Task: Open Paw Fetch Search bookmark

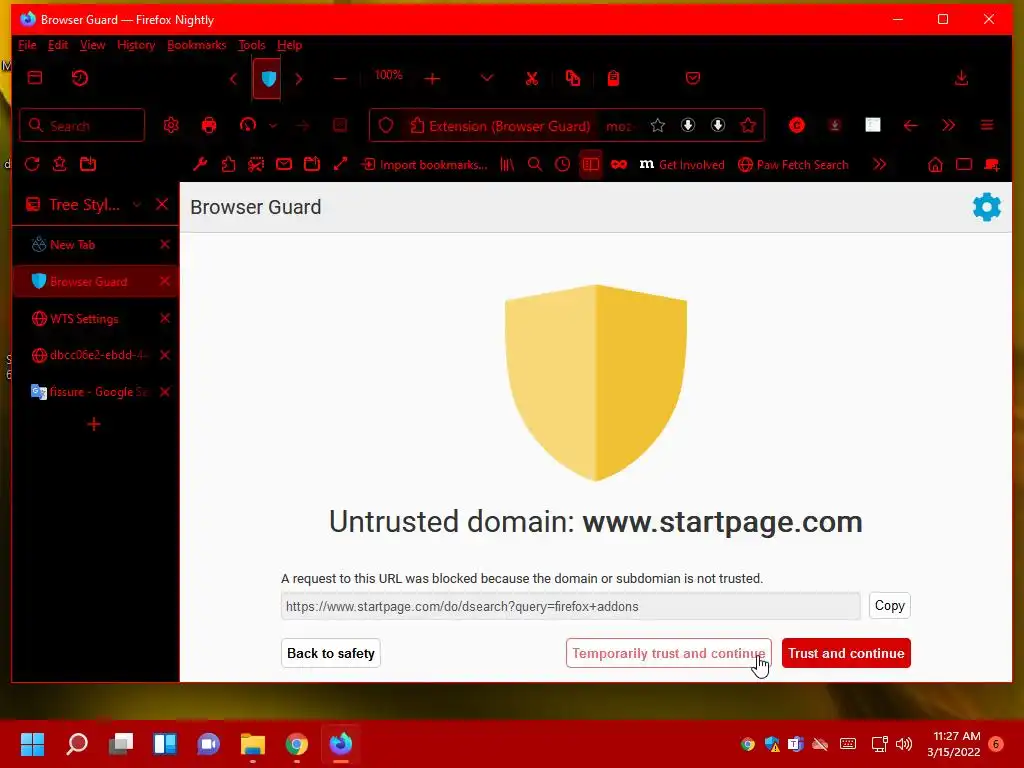Action: coord(793,165)
